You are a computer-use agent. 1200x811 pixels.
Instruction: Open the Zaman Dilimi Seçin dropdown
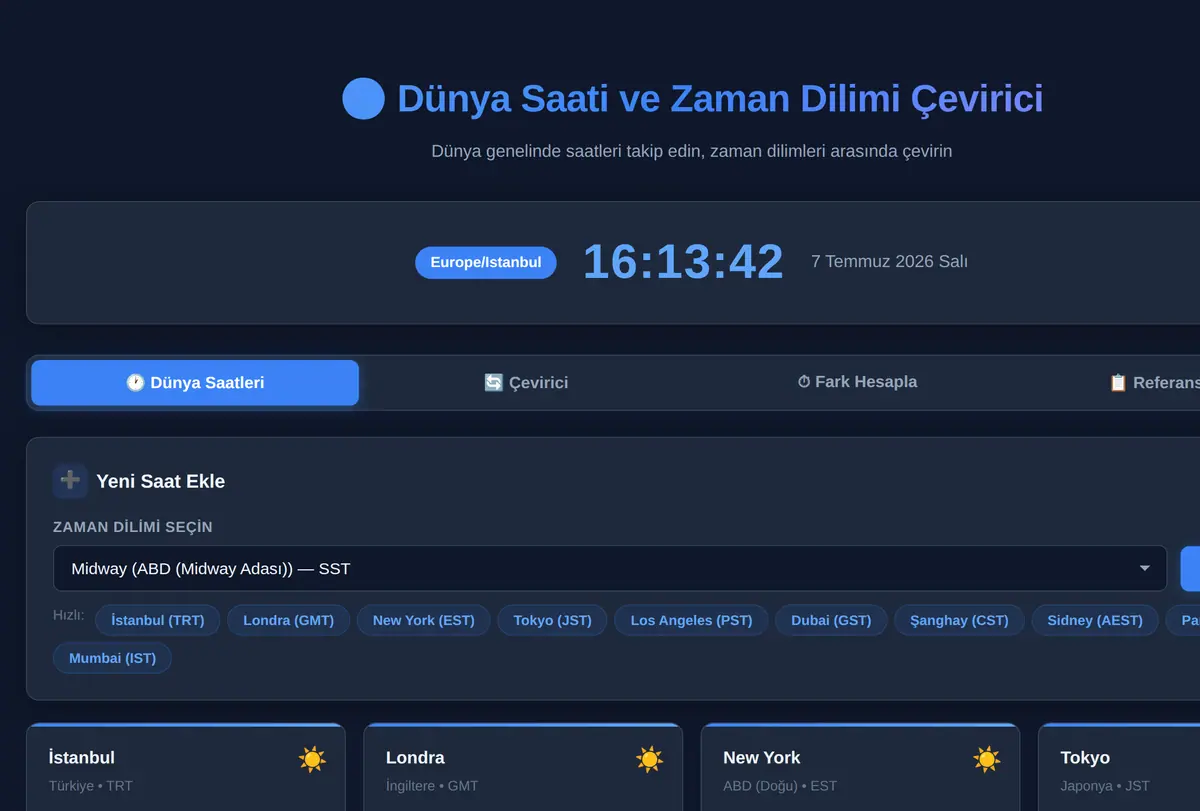(x=610, y=569)
